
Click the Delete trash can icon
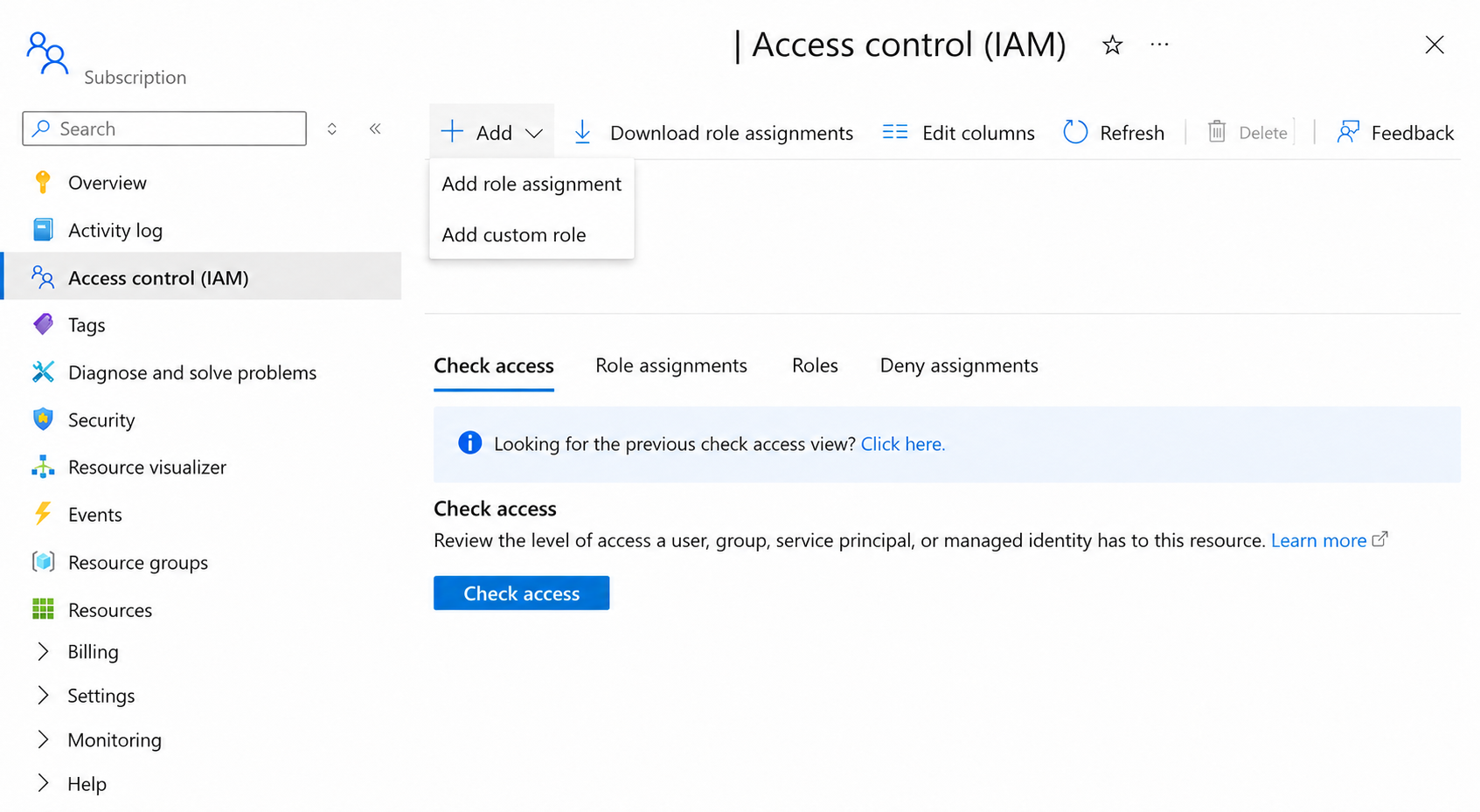1217,132
